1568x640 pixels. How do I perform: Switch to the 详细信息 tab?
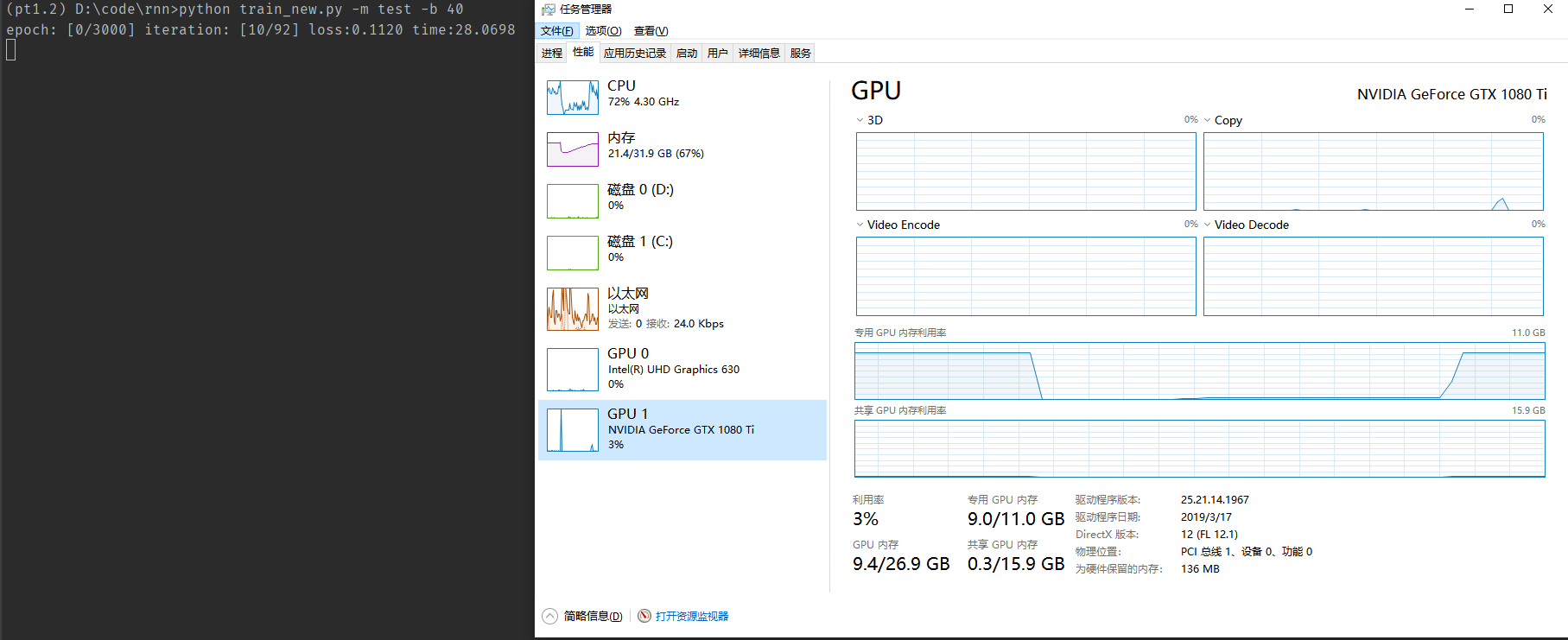(x=759, y=54)
